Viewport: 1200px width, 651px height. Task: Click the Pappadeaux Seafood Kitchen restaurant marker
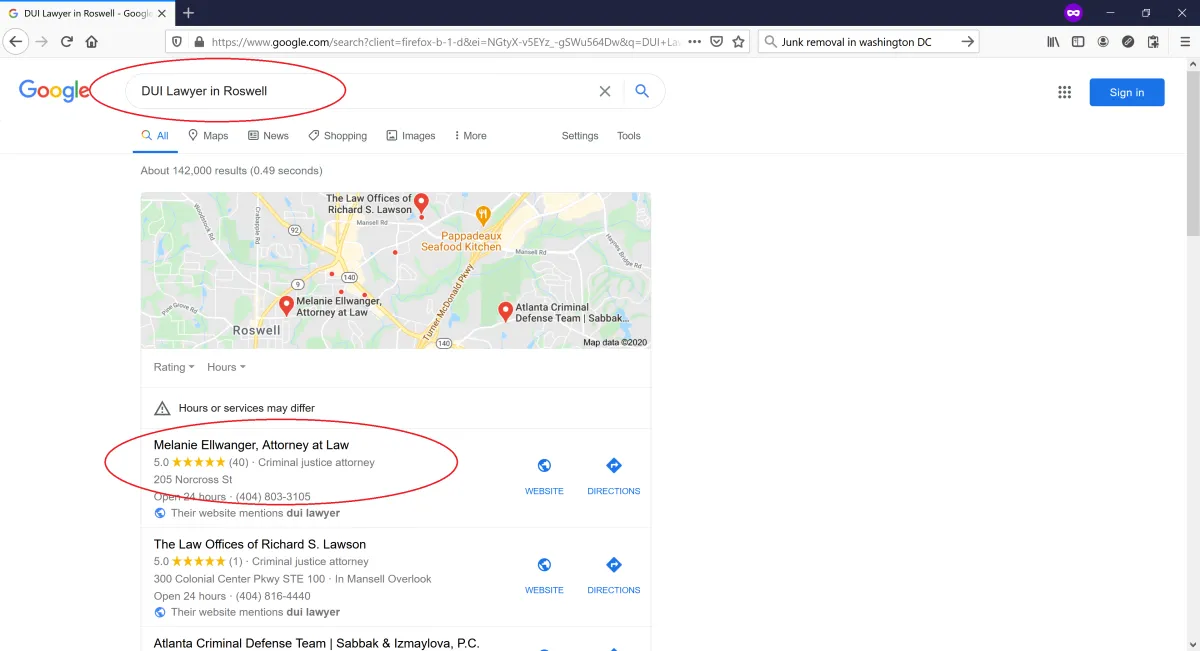point(484,215)
